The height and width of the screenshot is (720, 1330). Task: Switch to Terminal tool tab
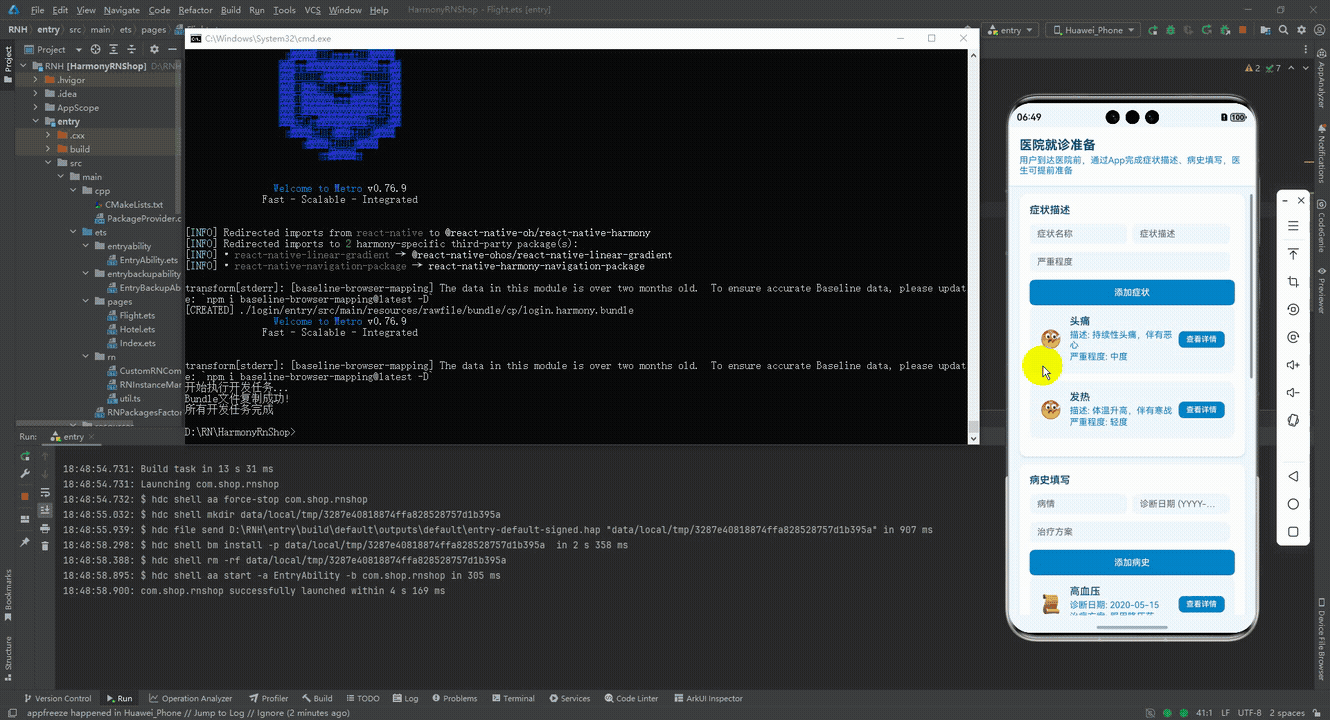pos(511,698)
